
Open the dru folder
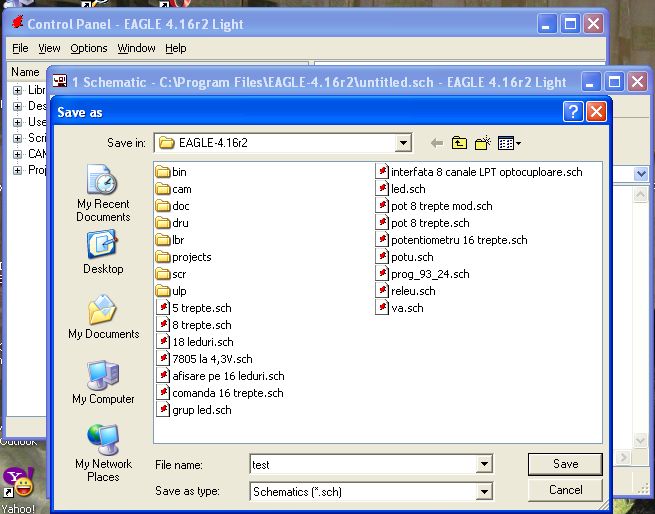click(x=172, y=223)
